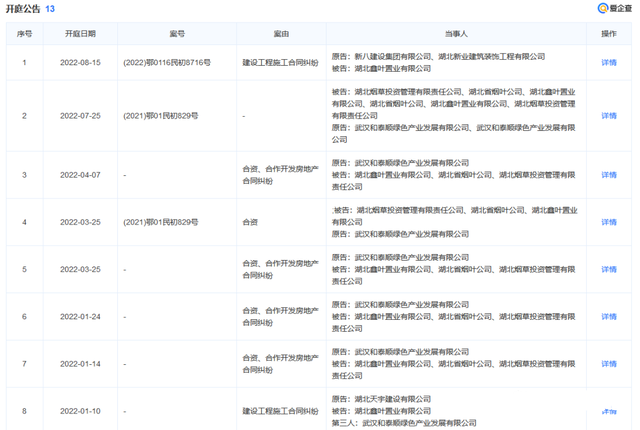Click plaintiff 新八建设集团有限公司 text in row 1
This screenshot has width=640, height=430.
coord(393,57)
